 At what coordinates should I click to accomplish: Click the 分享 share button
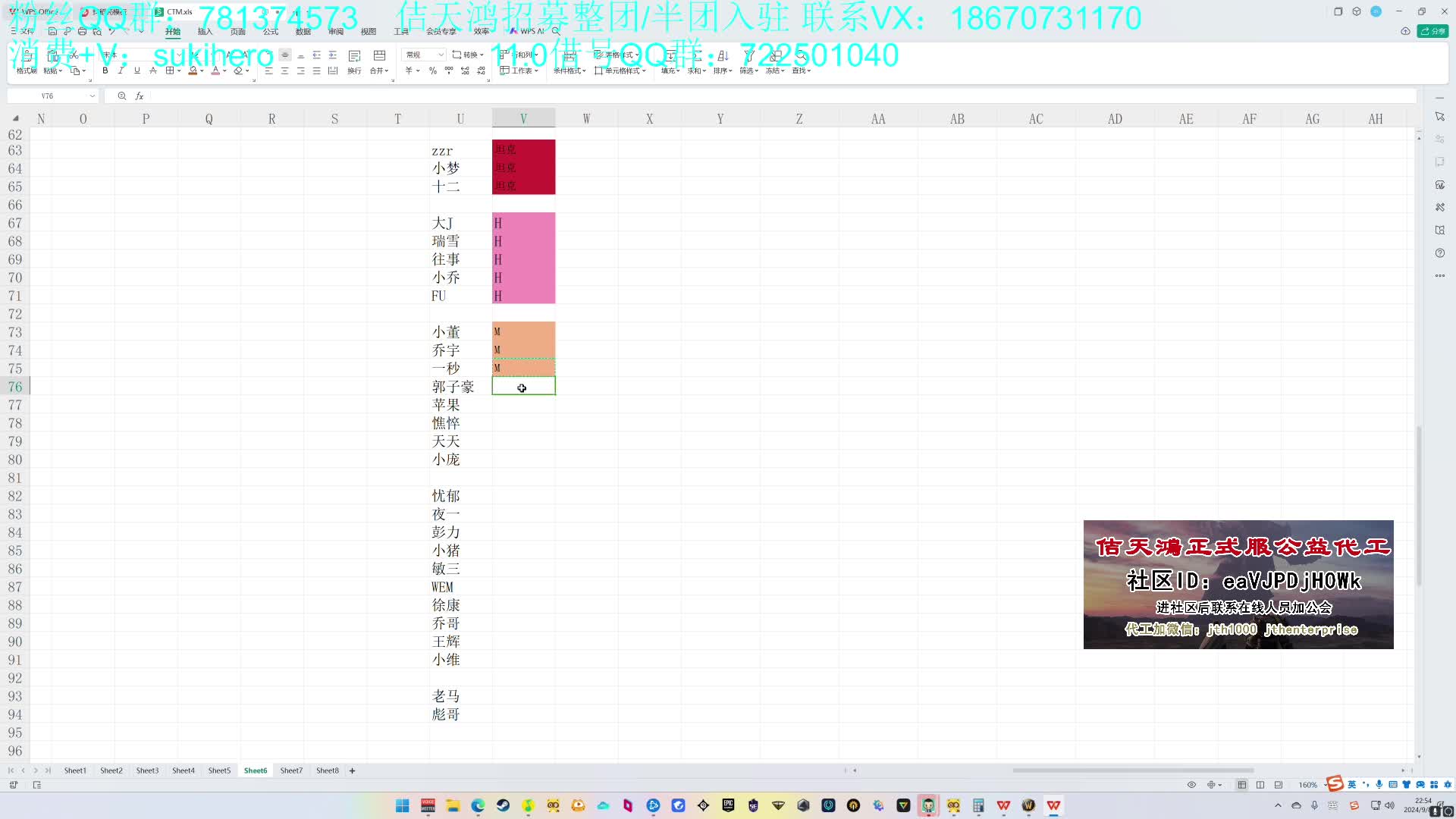(x=1433, y=31)
